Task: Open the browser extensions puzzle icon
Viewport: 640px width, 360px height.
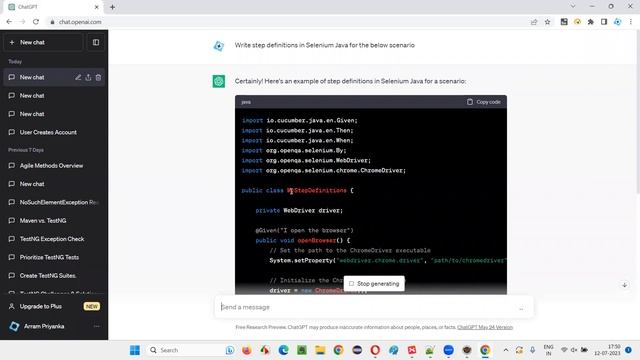Action: [591, 22]
